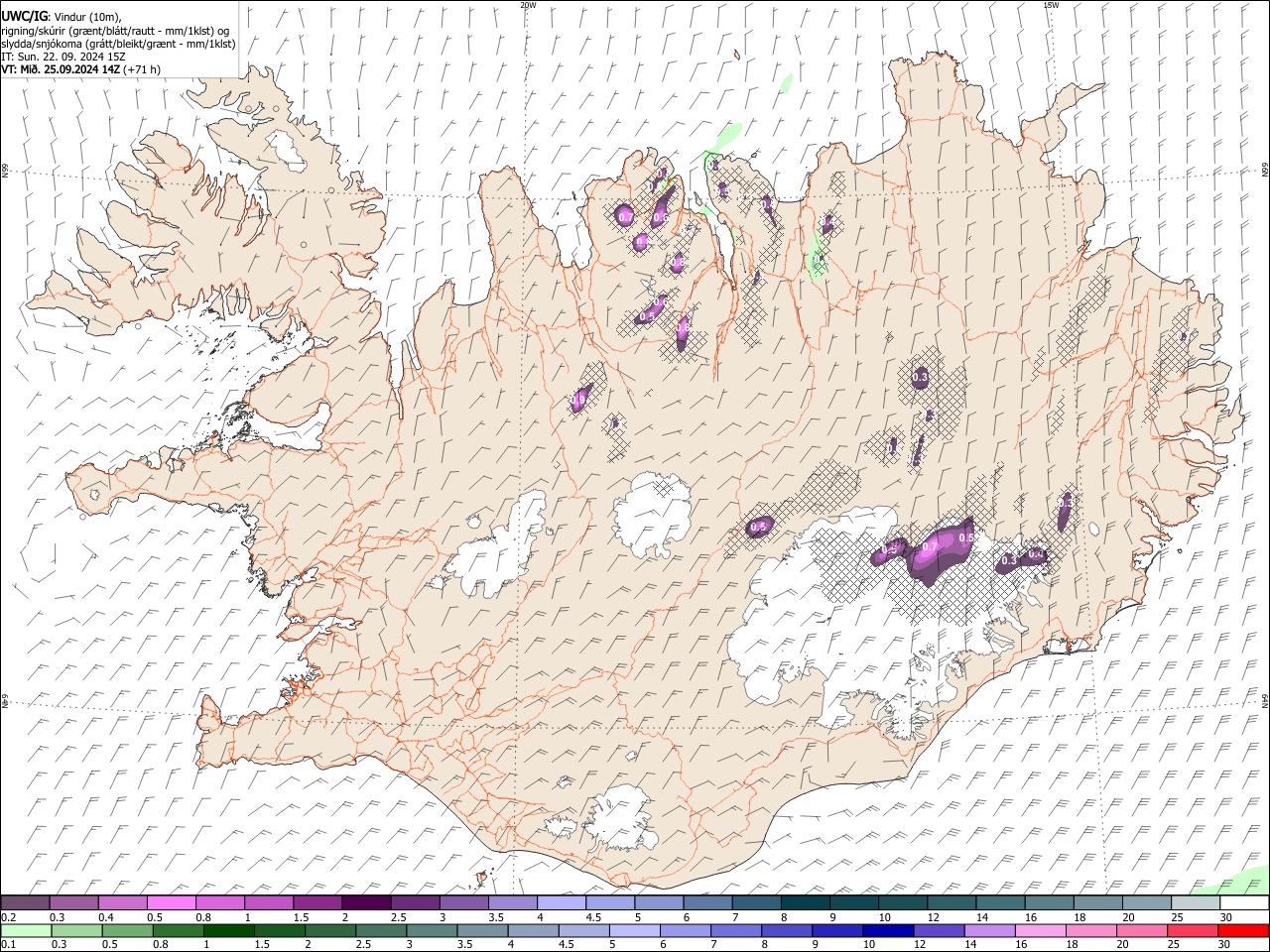Click the 'IT: Sun. 22. 09. 2024 15Z' line

(63, 57)
